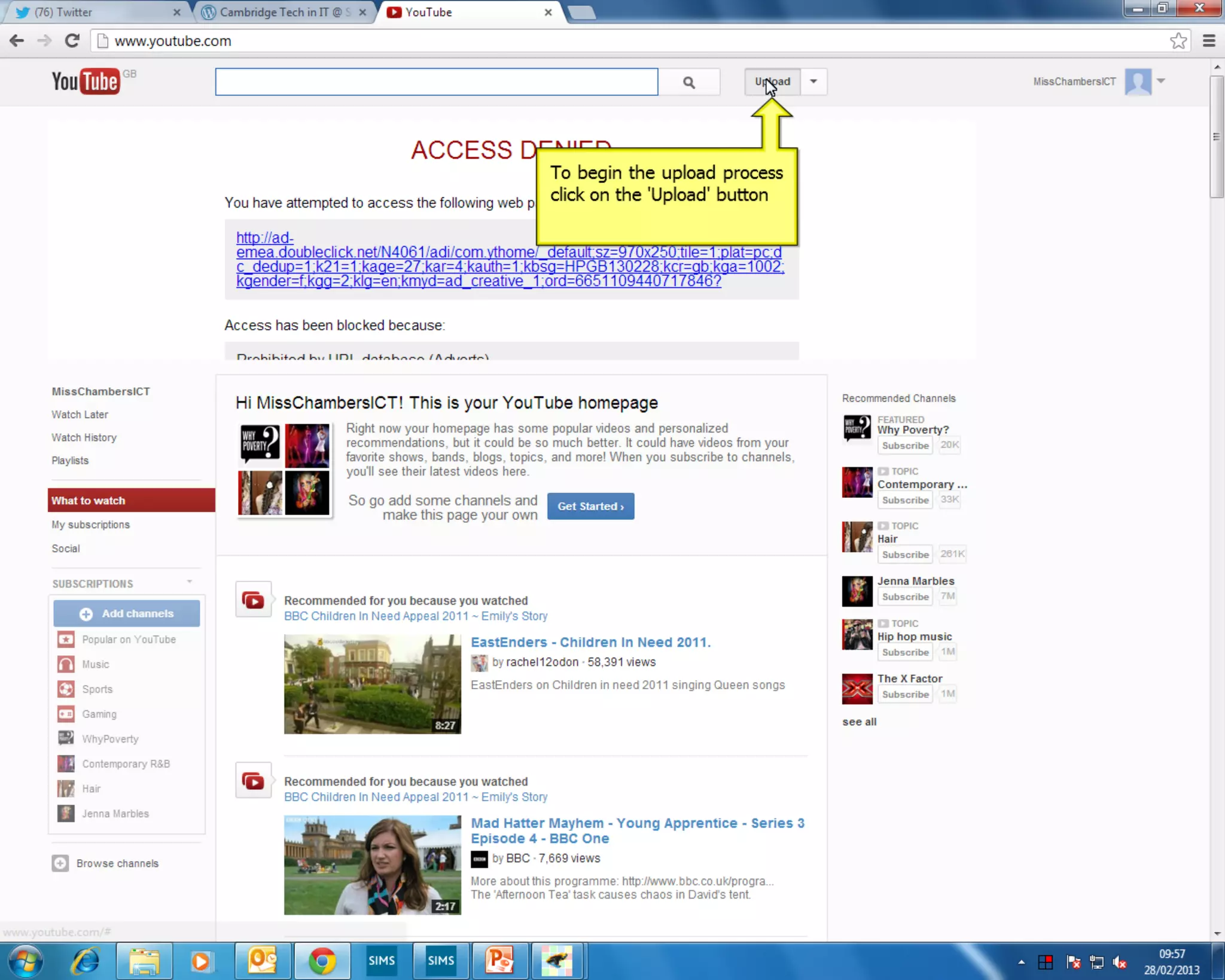
Task: Click the muted volume tray icon
Action: click(x=1119, y=962)
